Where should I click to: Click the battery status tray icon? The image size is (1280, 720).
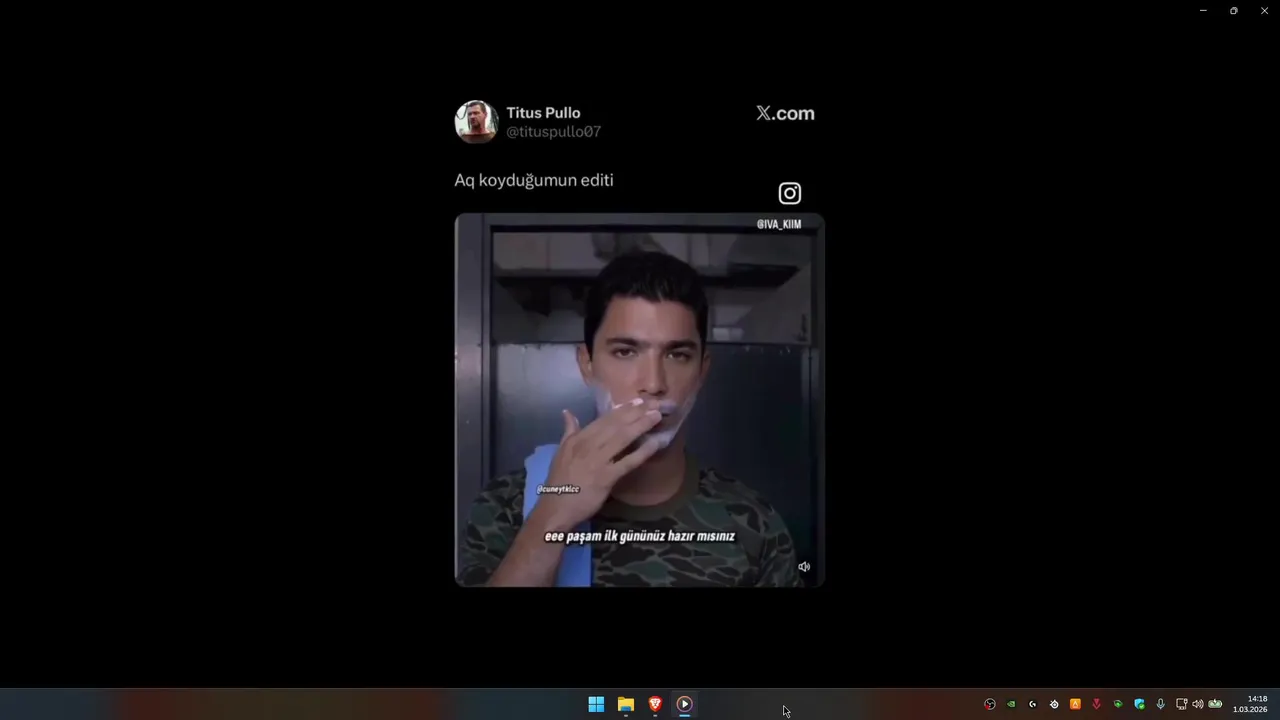pos(1215,704)
